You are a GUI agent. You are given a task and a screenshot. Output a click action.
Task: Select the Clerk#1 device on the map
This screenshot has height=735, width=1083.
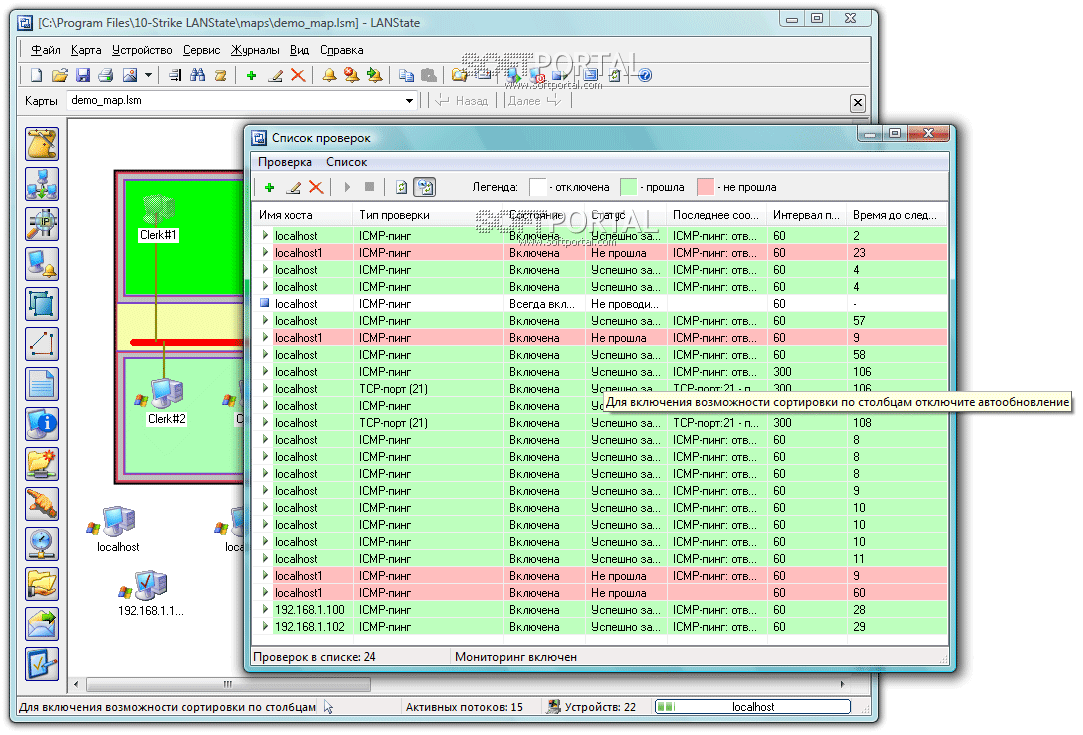coord(159,218)
